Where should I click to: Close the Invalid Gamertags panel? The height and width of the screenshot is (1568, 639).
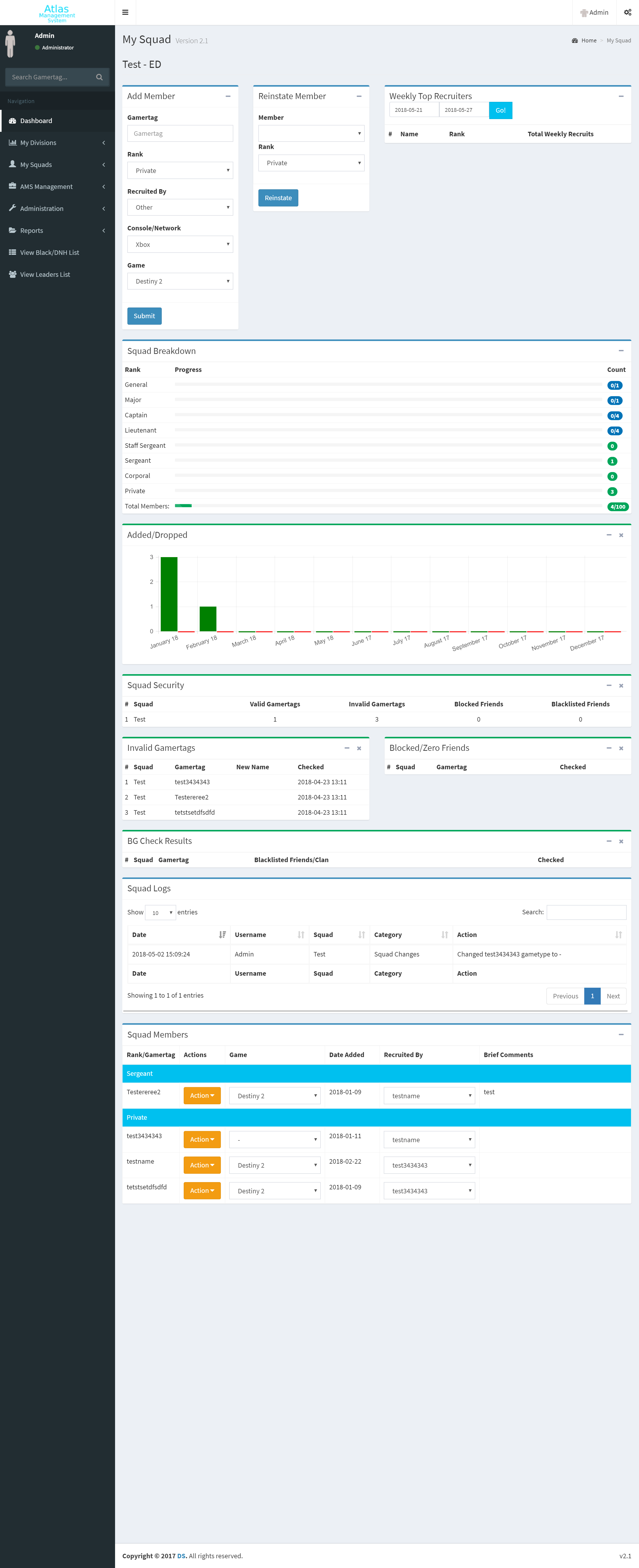point(359,748)
